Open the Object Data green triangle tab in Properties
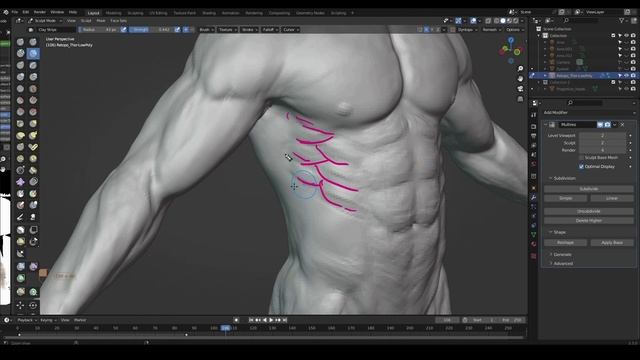 533,235
